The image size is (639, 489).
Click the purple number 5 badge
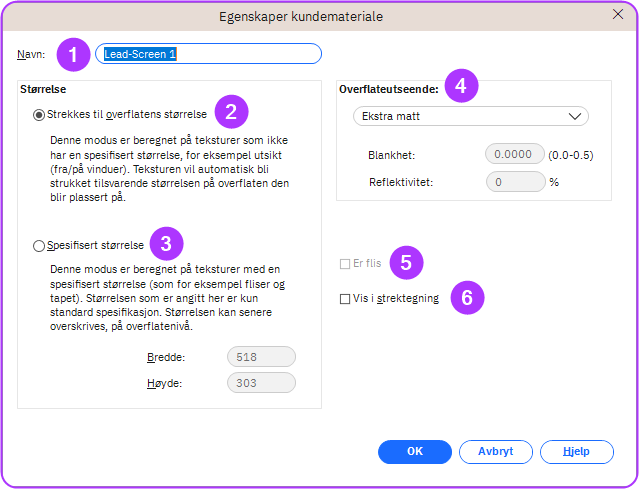pos(405,264)
